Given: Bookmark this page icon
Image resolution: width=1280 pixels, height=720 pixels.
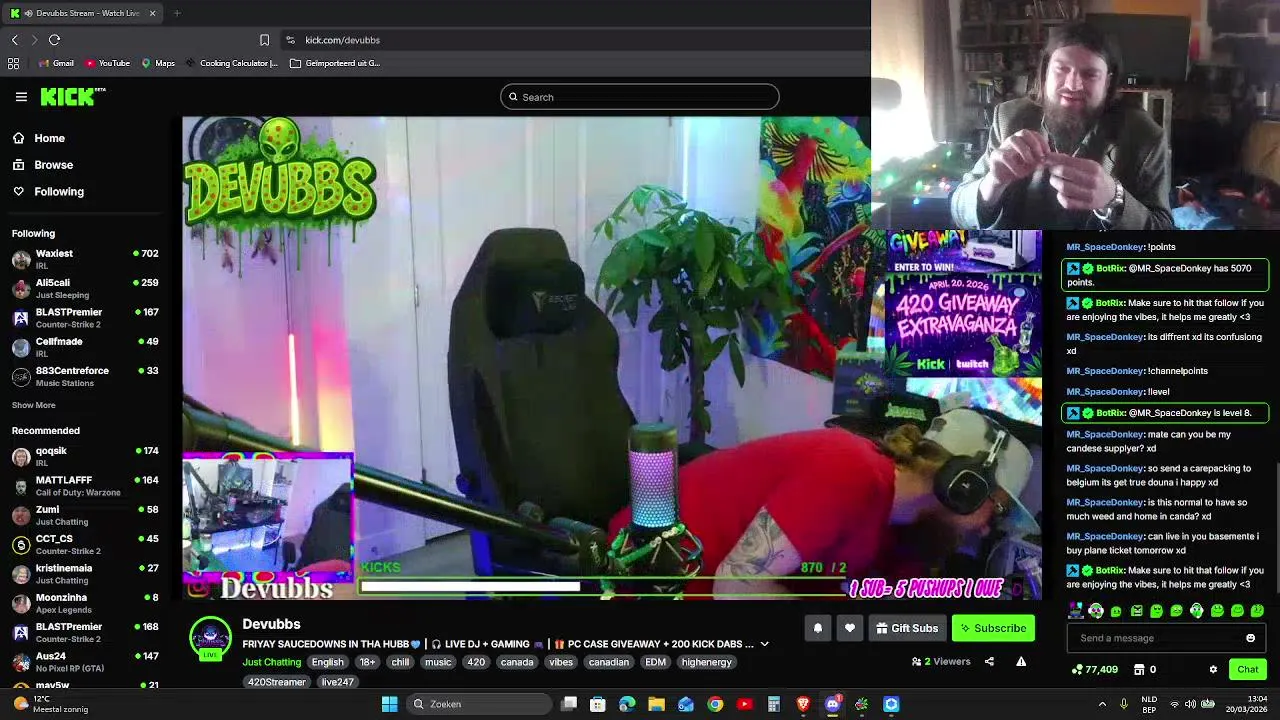Looking at the screenshot, I should (x=264, y=40).
